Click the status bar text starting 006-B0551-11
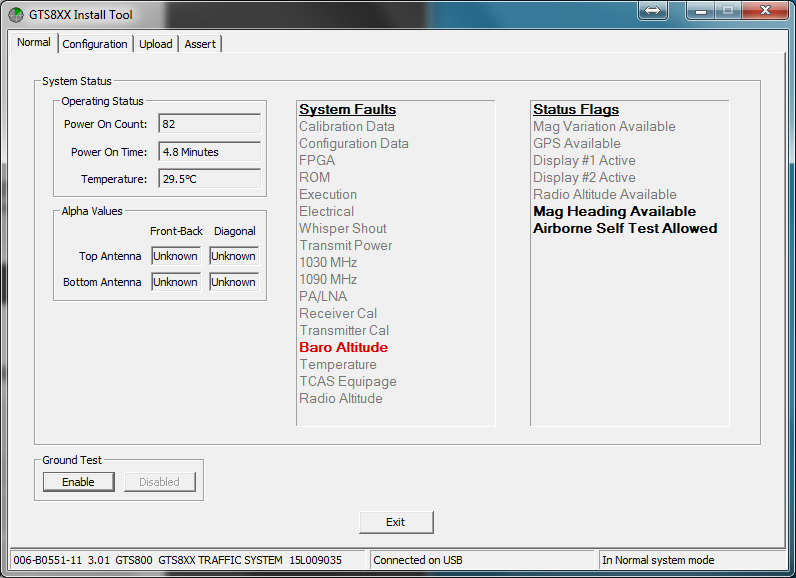796x578 pixels. pyautogui.click(x=178, y=560)
